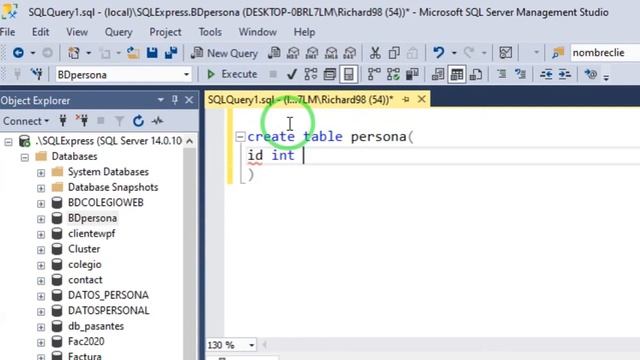This screenshot has width=640, height=360.
Task: Click the nombreclie search field
Action: [604, 53]
